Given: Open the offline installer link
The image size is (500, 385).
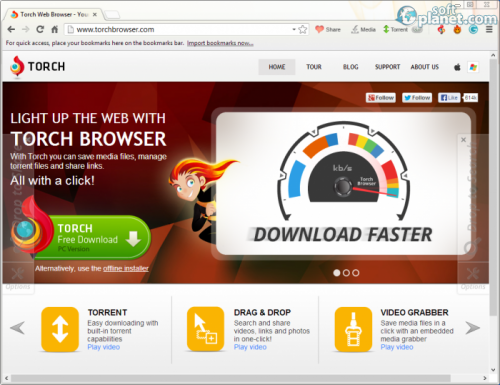Looking at the screenshot, I should (126, 269).
